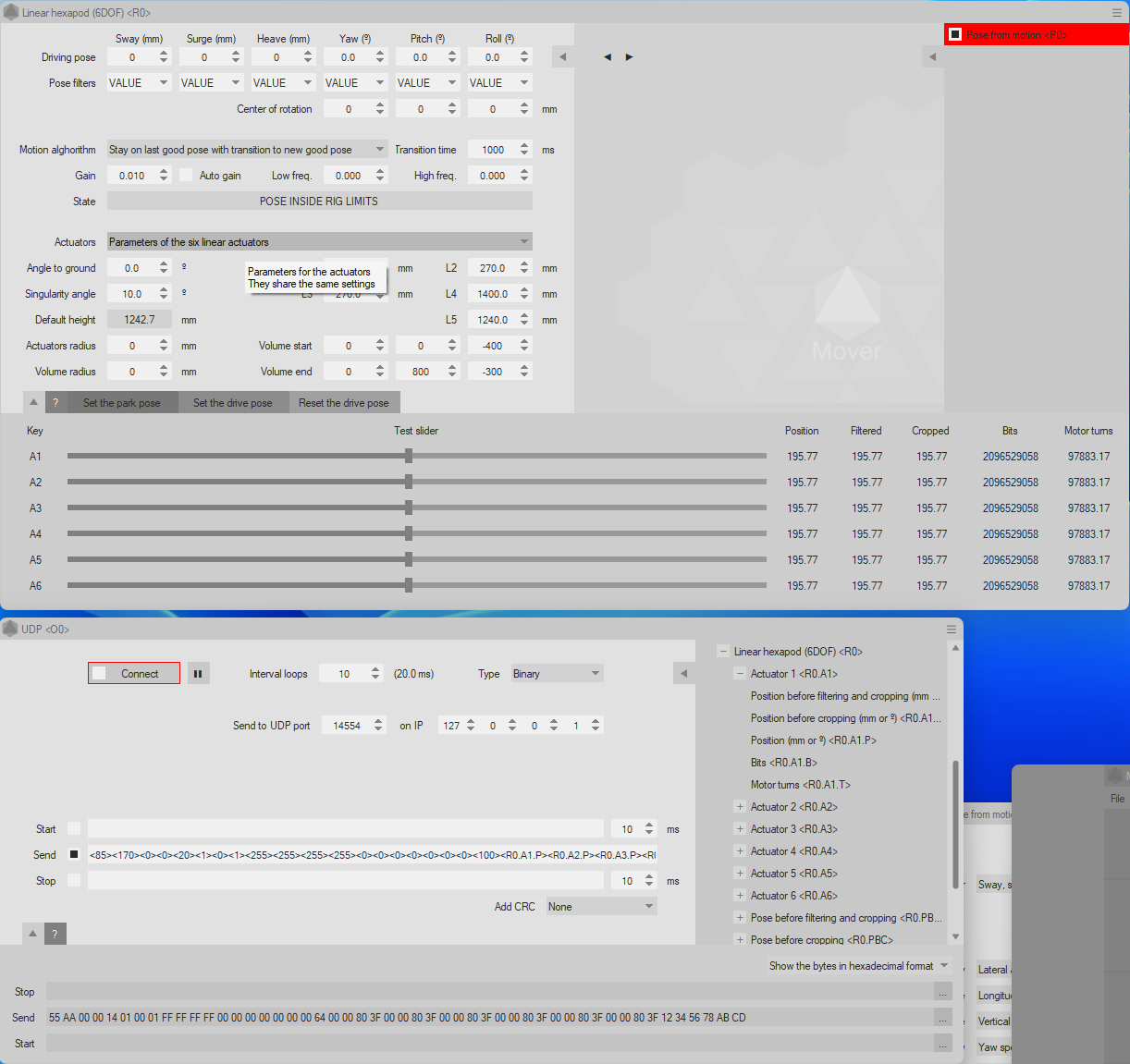Change the Type from Binary via its dropdown
The image size is (1130, 1064).
pyautogui.click(x=556, y=673)
